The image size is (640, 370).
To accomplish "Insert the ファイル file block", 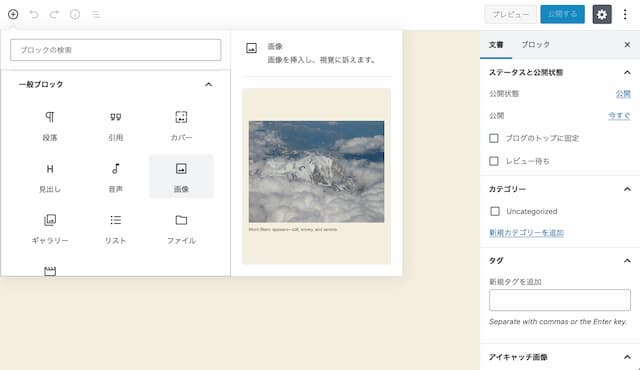I will 181,228.
